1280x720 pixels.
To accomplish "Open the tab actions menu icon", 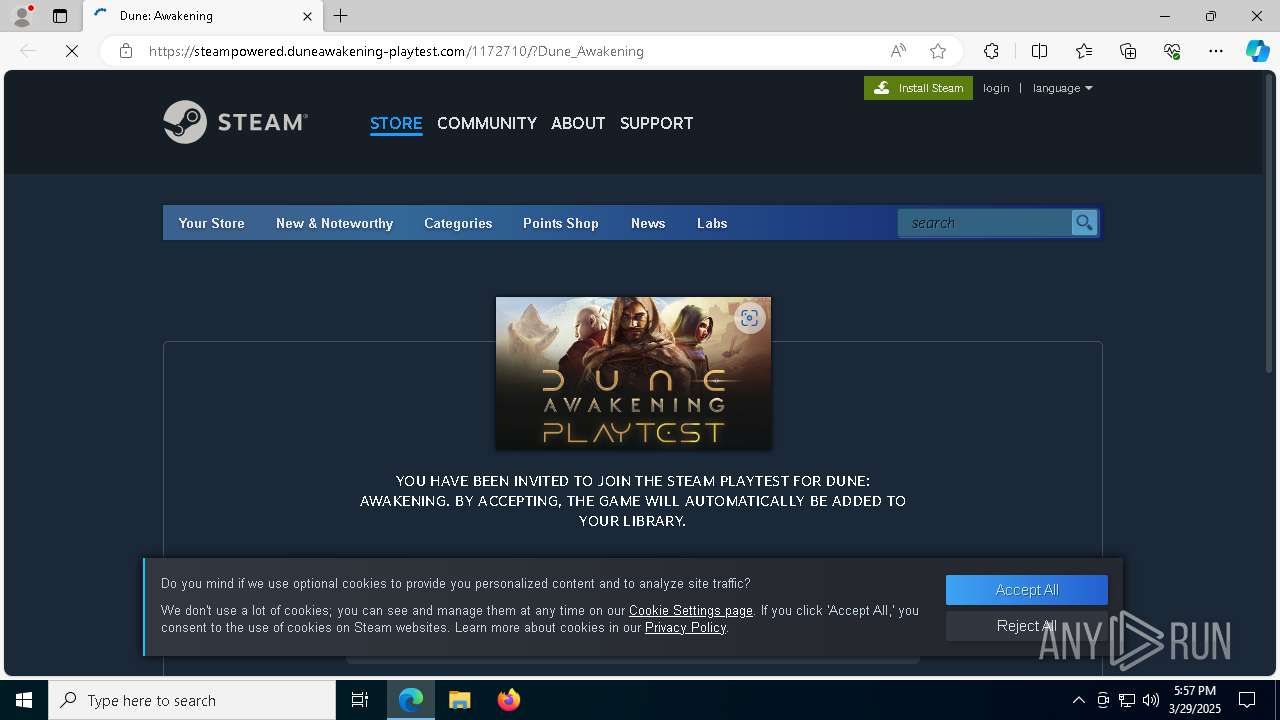I will [x=60, y=16].
